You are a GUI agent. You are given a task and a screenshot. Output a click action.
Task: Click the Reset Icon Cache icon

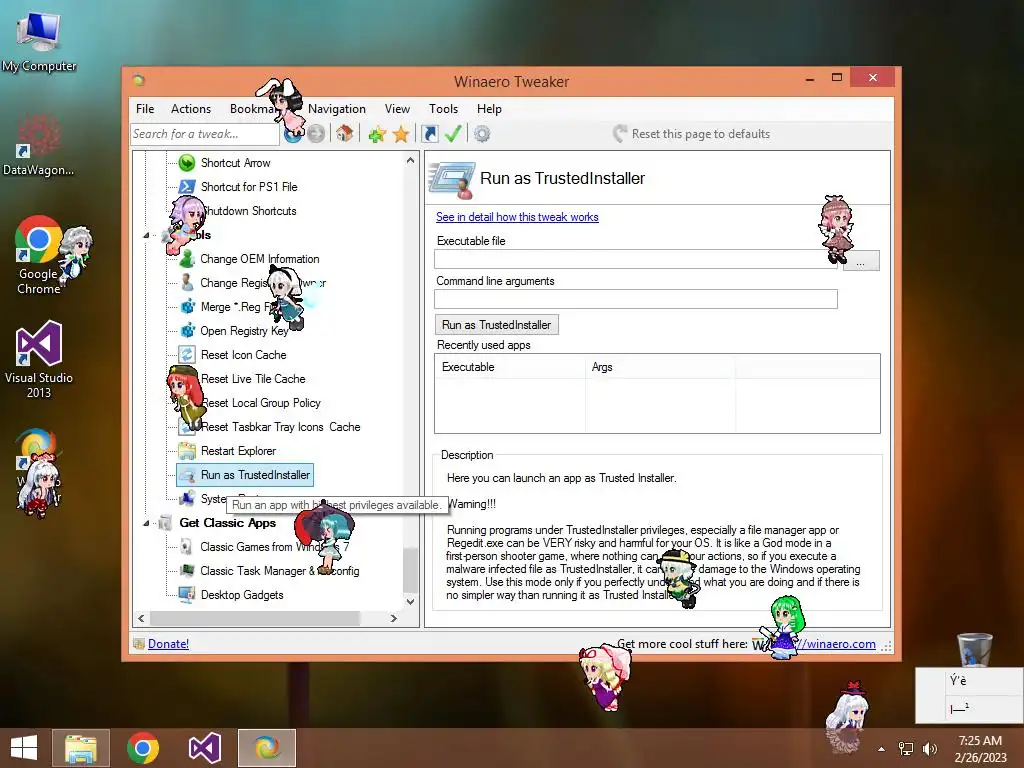[187, 355]
